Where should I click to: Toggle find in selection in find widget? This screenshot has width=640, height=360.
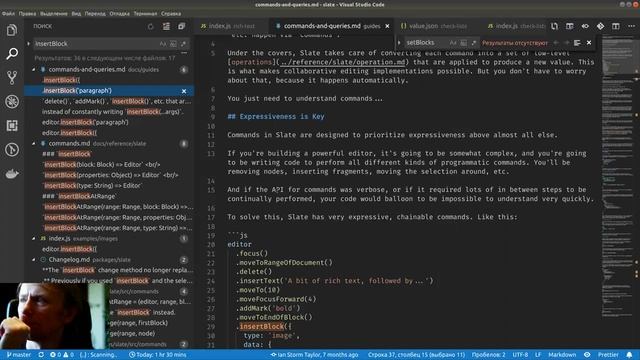point(577,42)
